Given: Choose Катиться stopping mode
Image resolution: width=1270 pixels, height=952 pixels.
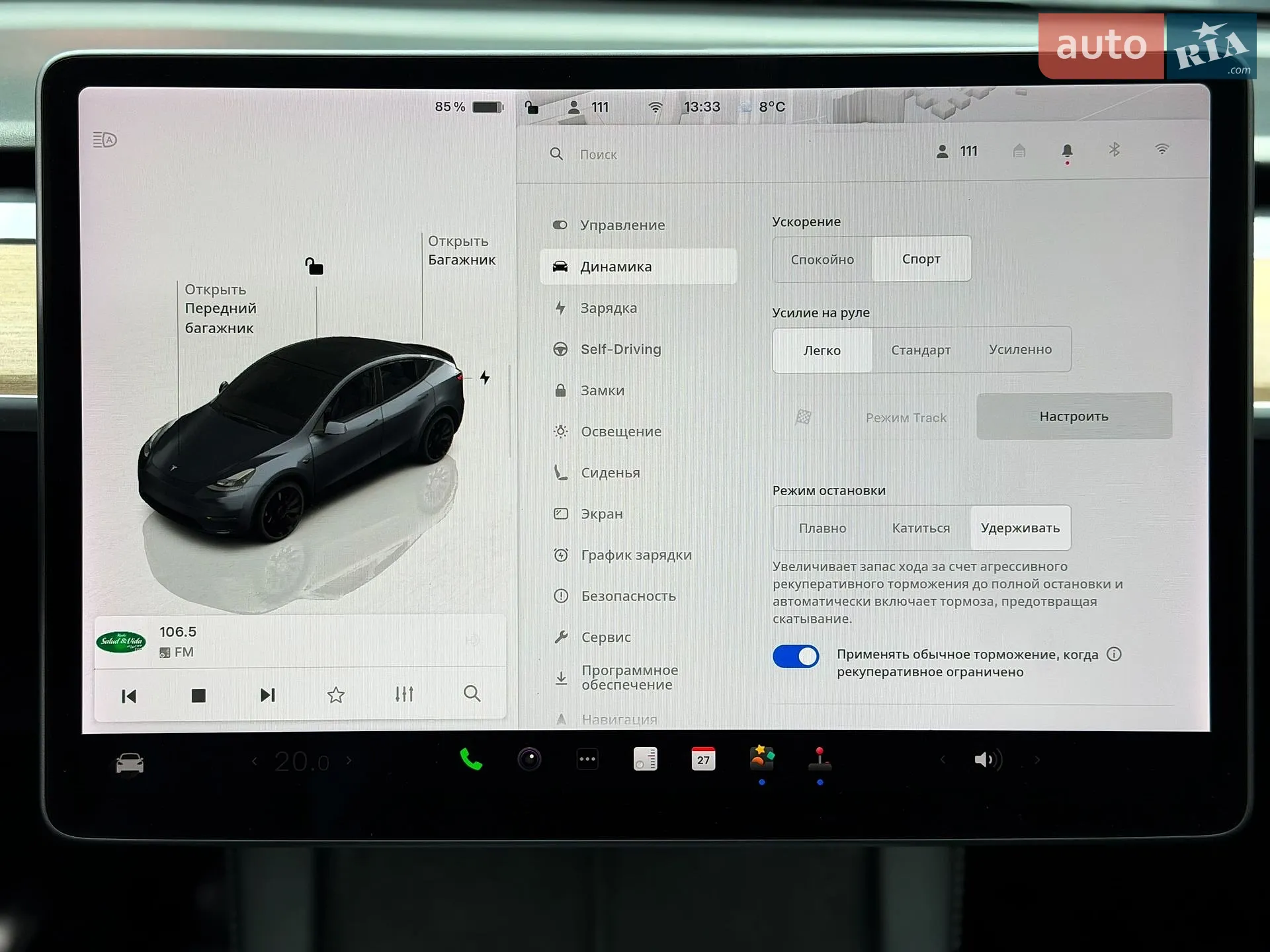Looking at the screenshot, I should (921, 528).
